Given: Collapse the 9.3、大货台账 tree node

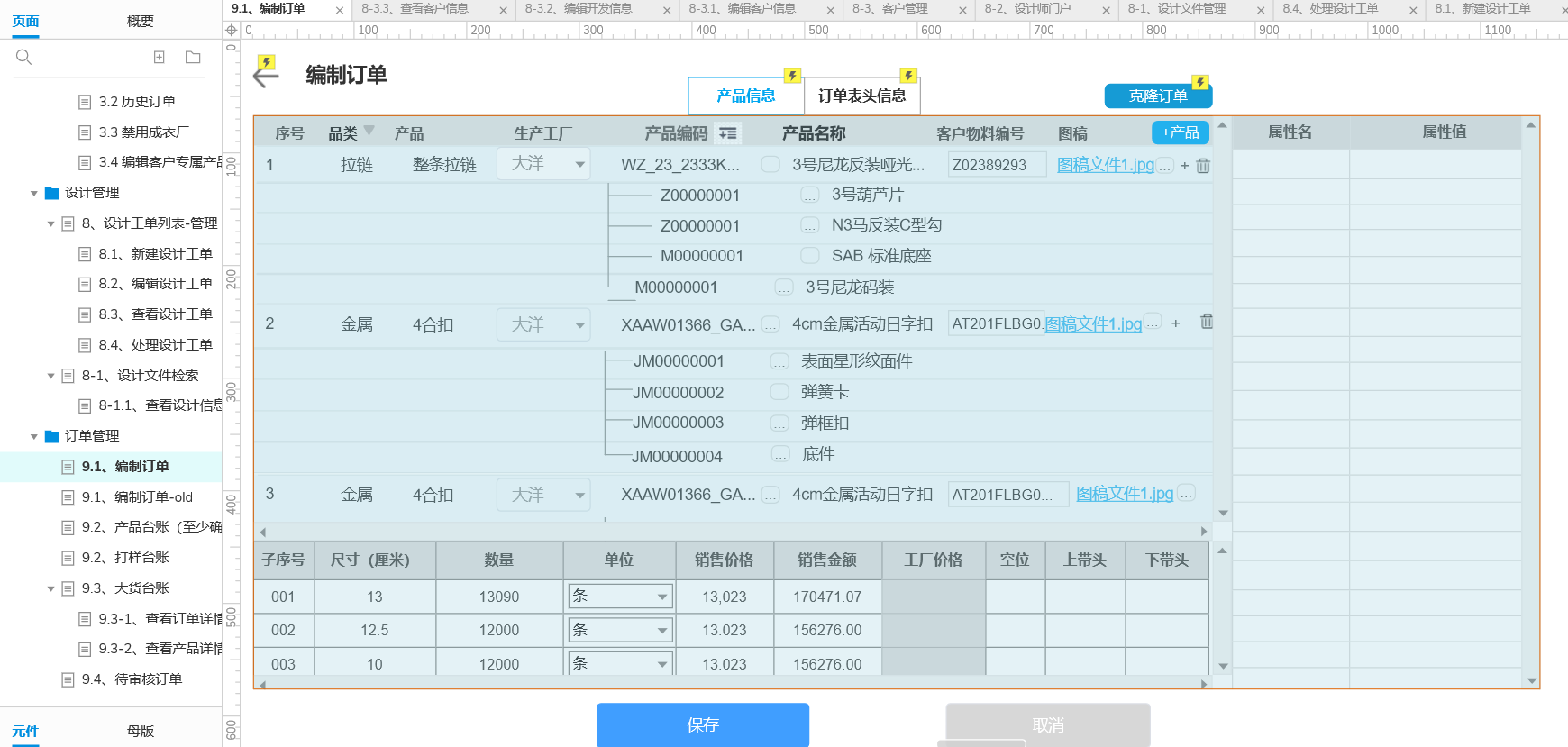Looking at the screenshot, I should [51, 588].
